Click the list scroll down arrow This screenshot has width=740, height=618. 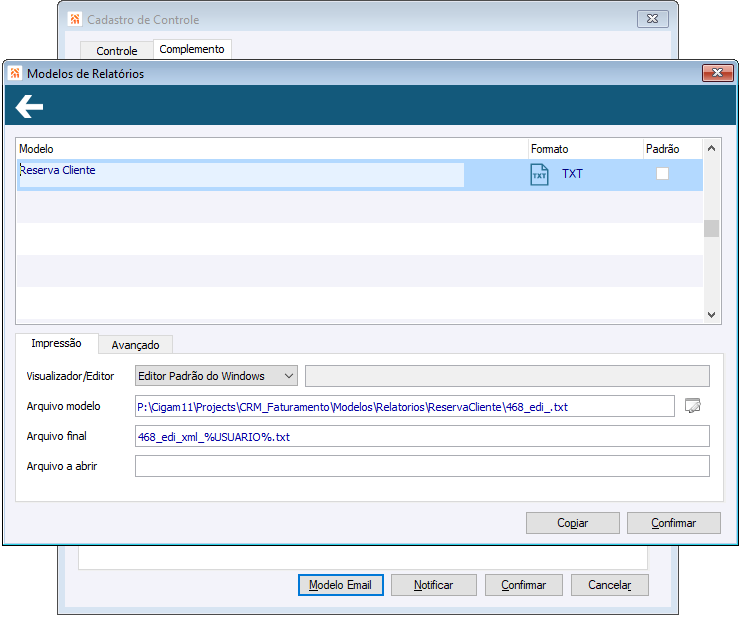point(712,314)
